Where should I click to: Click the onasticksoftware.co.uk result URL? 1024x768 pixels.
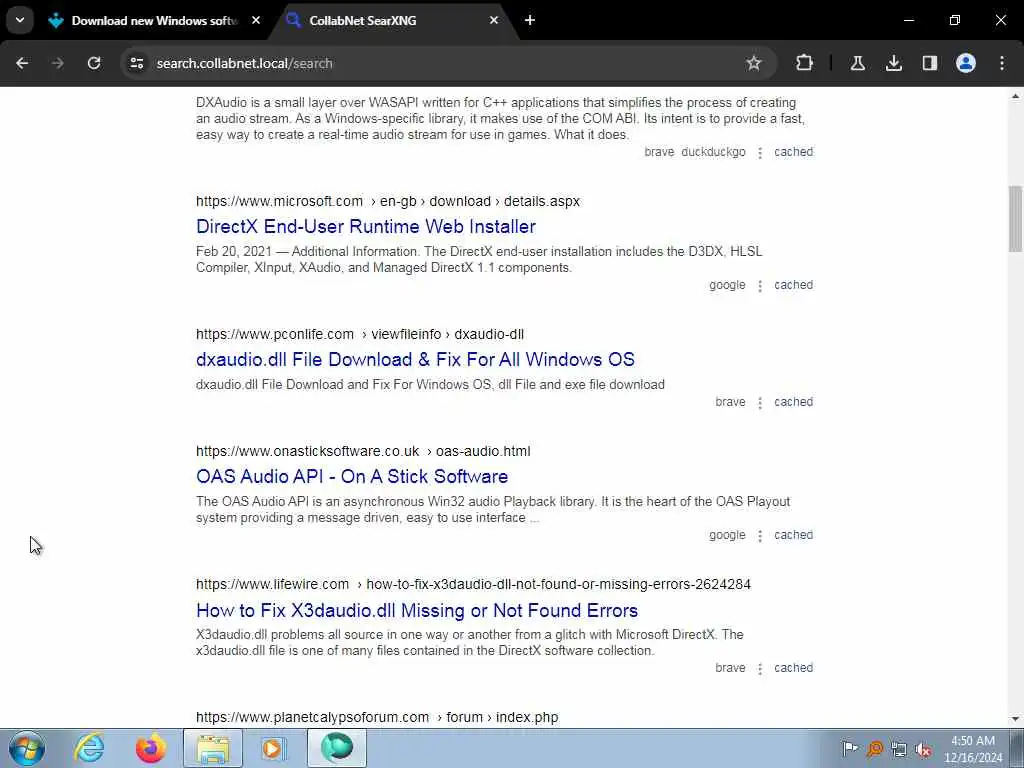coord(363,451)
